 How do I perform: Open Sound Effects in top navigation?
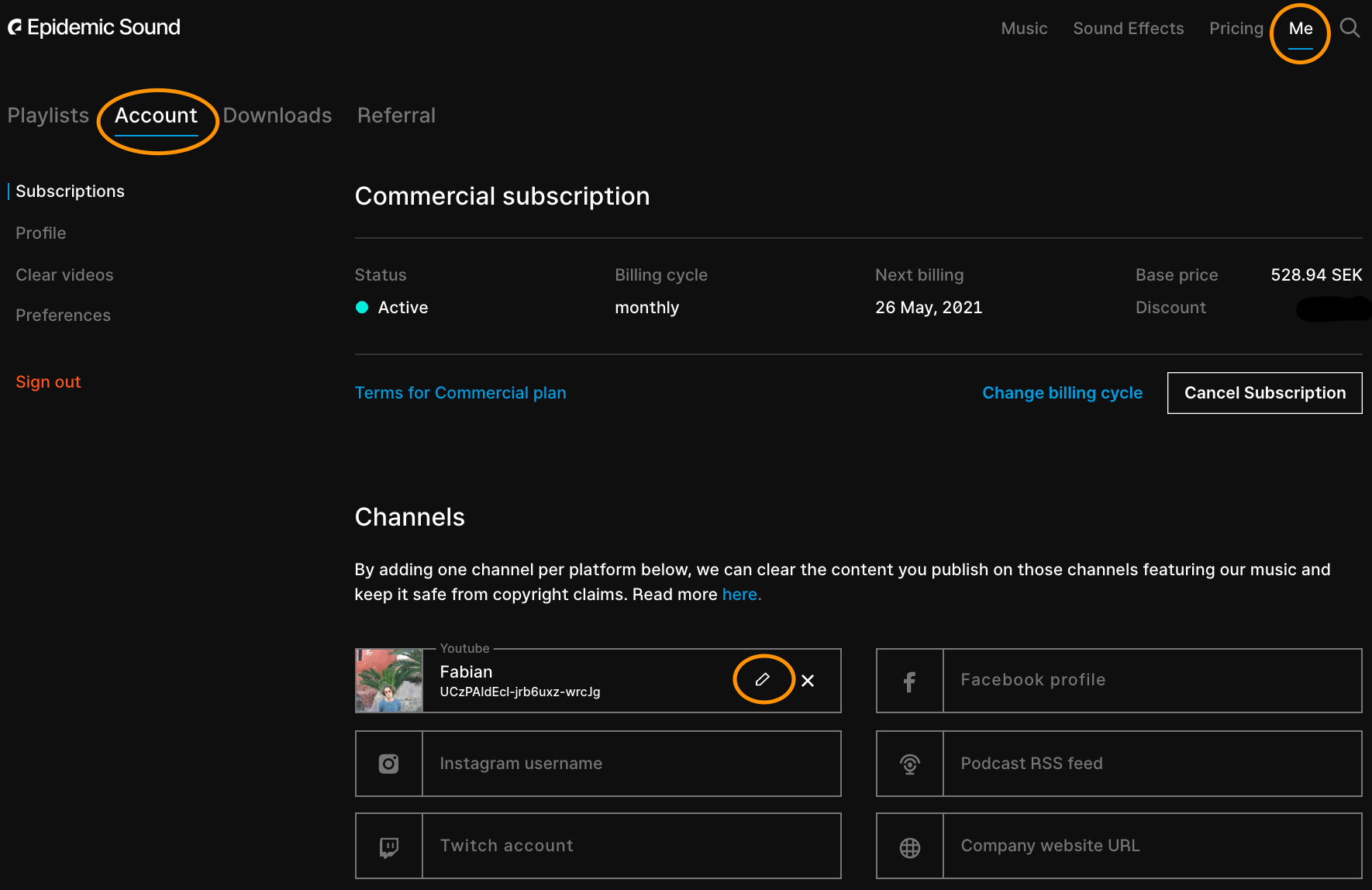1128,29
